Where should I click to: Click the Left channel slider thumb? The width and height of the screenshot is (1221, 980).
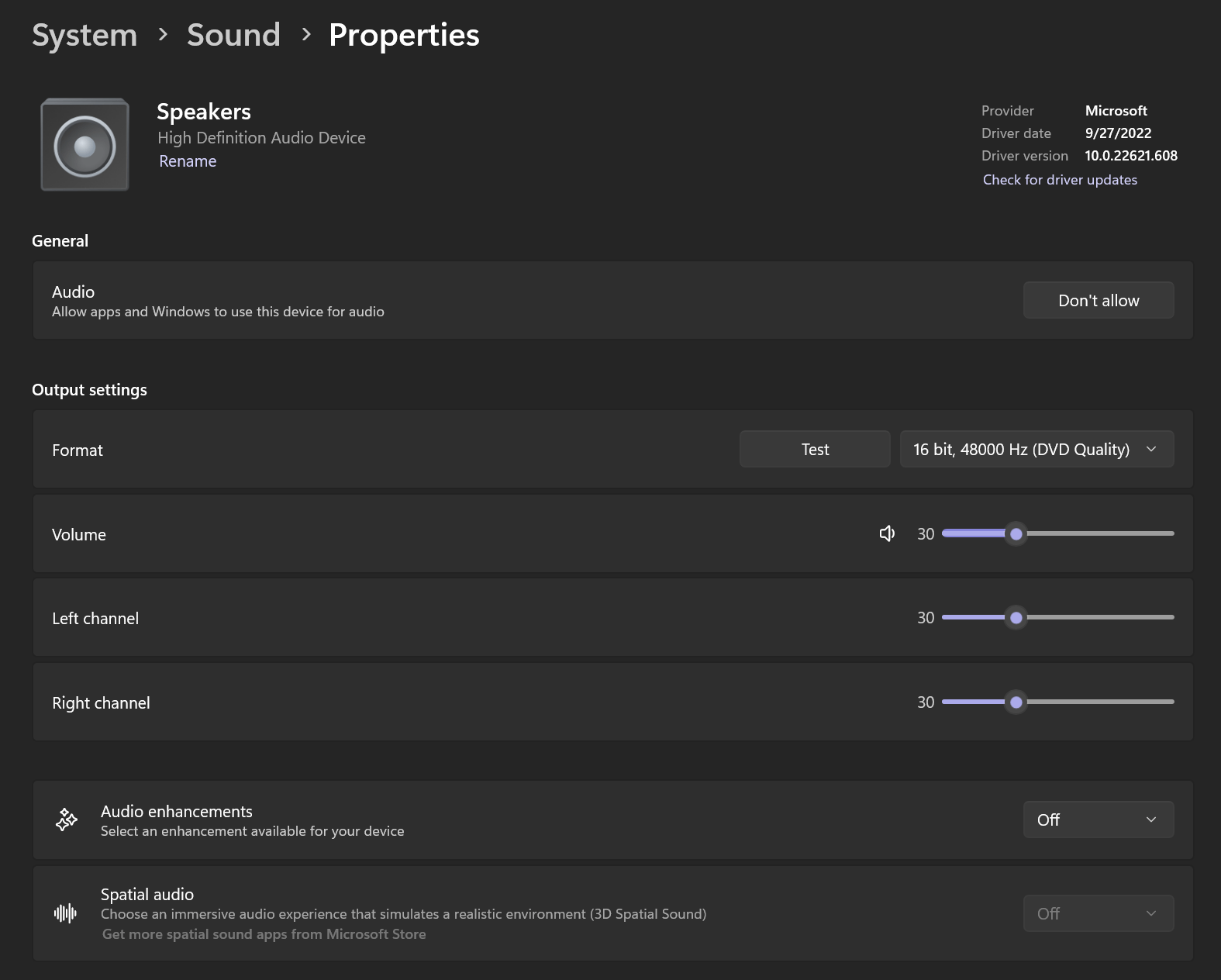(x=1016, y=618)
